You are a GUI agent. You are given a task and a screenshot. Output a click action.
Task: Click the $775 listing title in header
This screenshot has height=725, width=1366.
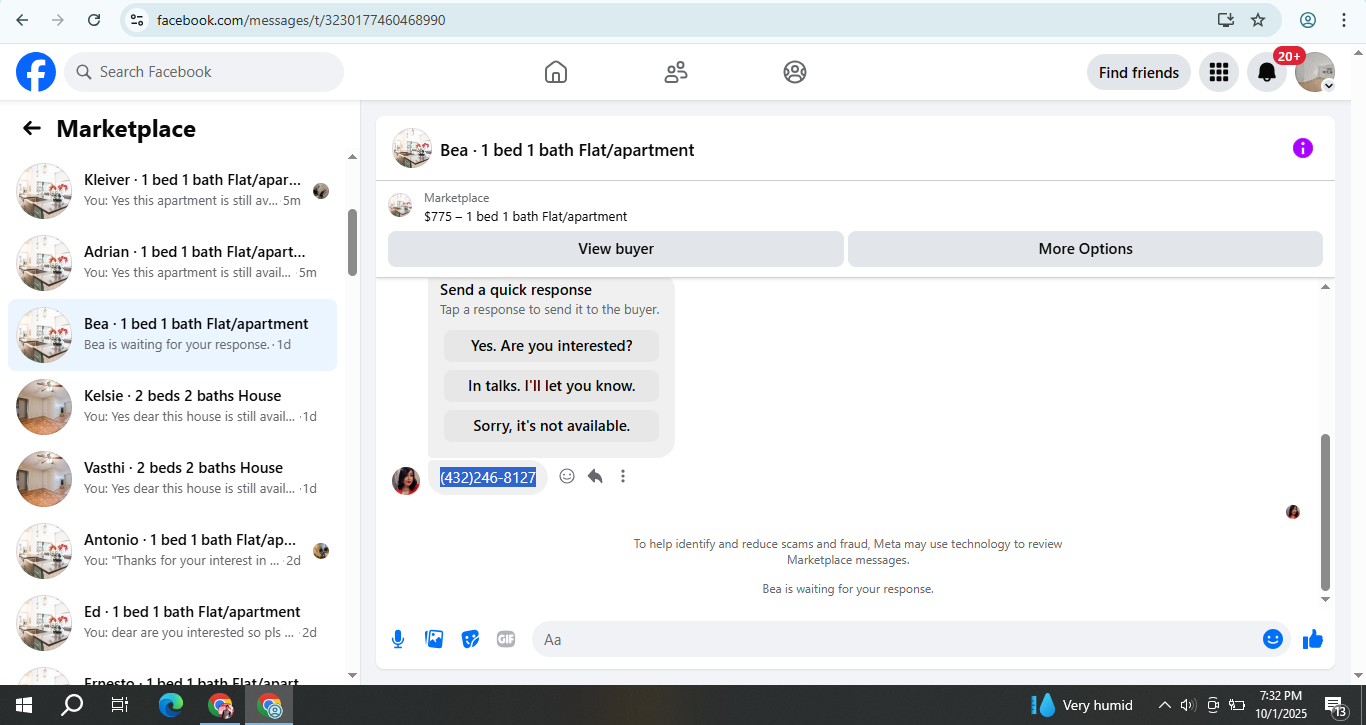526,216
